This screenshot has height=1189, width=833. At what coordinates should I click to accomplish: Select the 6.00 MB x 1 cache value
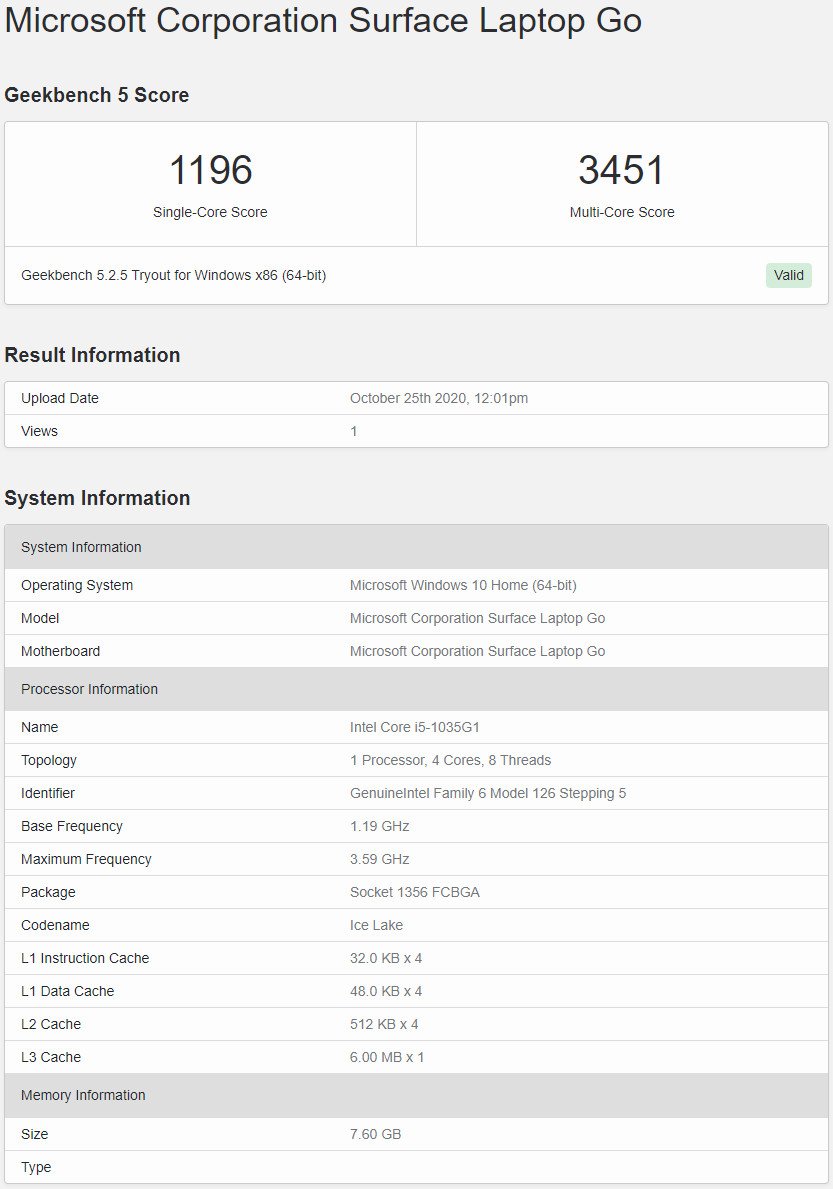click(387, 1057)
